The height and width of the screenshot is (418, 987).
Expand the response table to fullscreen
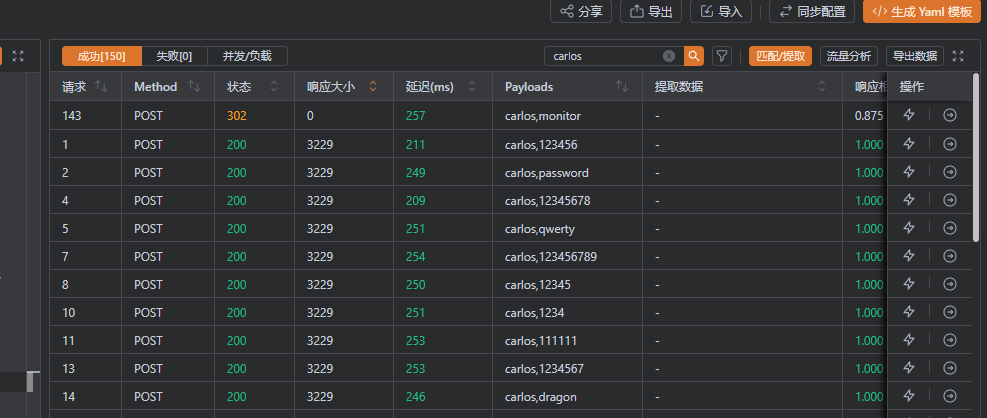click(959, 56)
